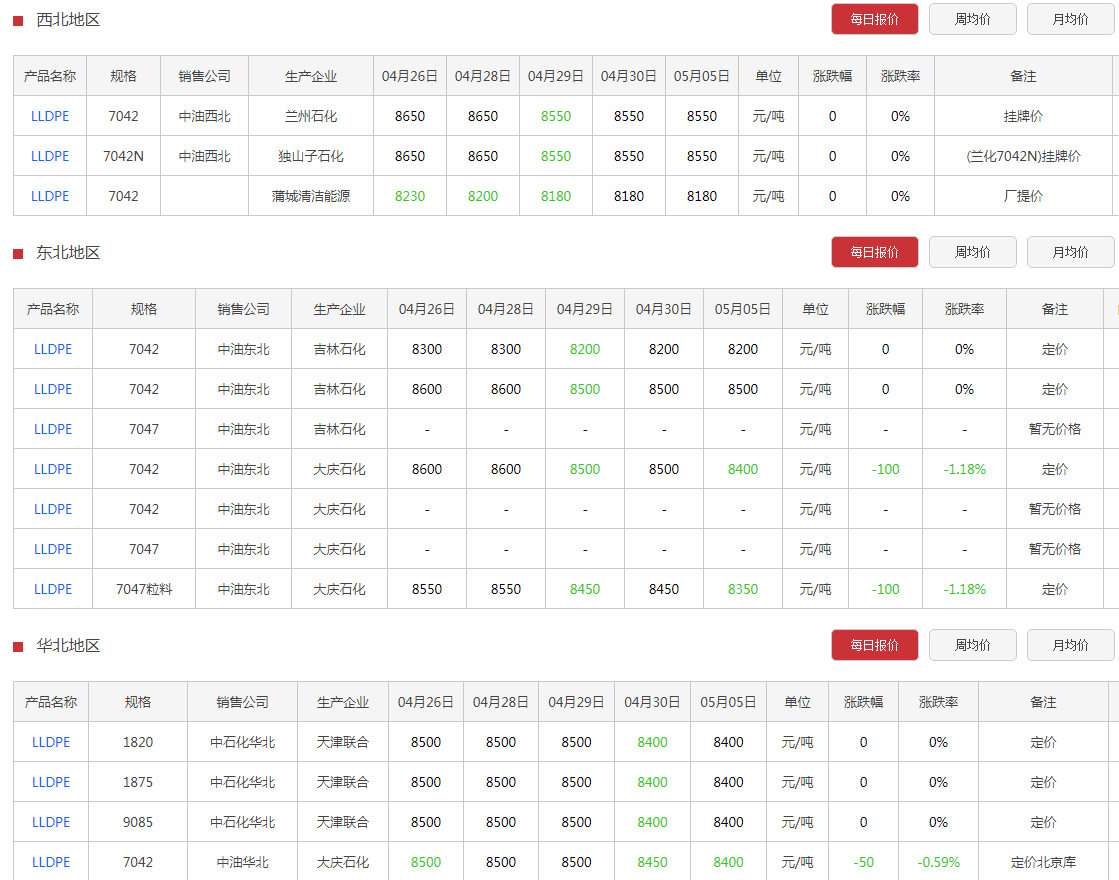Image resolution: width=1119 pixels, height=880 pixels.
Task: Open 周均价 for 华北地区
Action: click(x=973, y=645)
